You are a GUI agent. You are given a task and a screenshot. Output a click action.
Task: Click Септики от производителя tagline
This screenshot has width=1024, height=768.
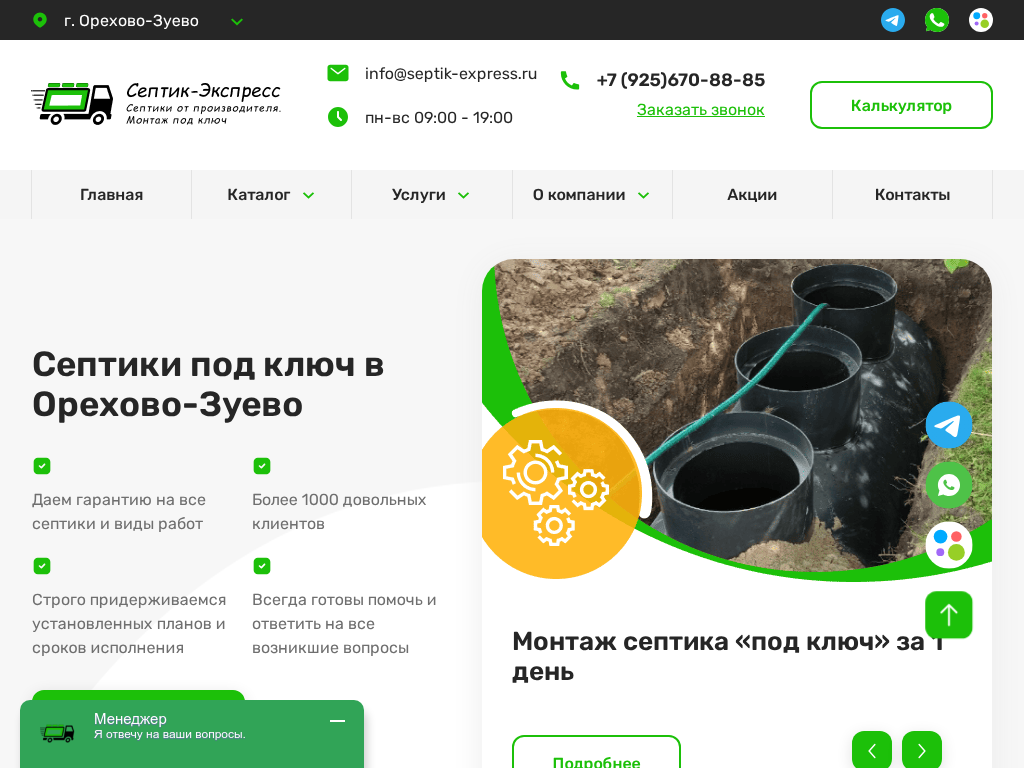(203, 108)
